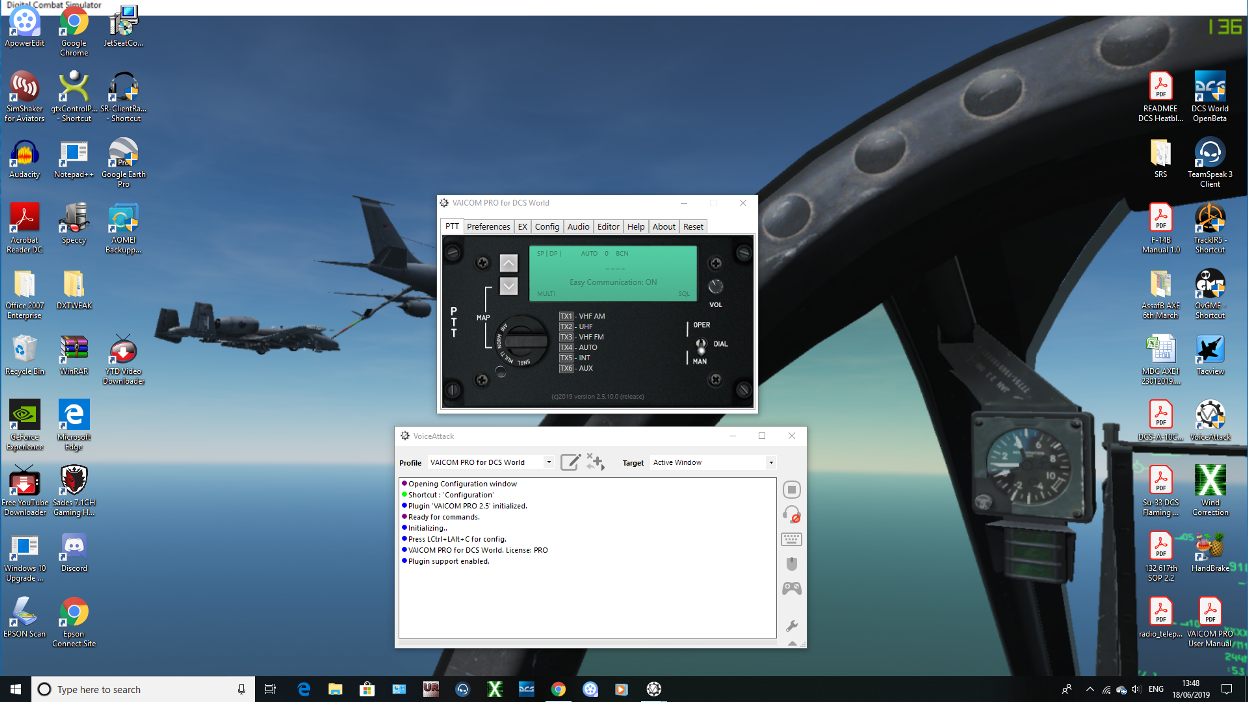The width and height of the screenshot is (1248, 702).
Task: Switch to the Preferences tab
Action: coord(489,227)
